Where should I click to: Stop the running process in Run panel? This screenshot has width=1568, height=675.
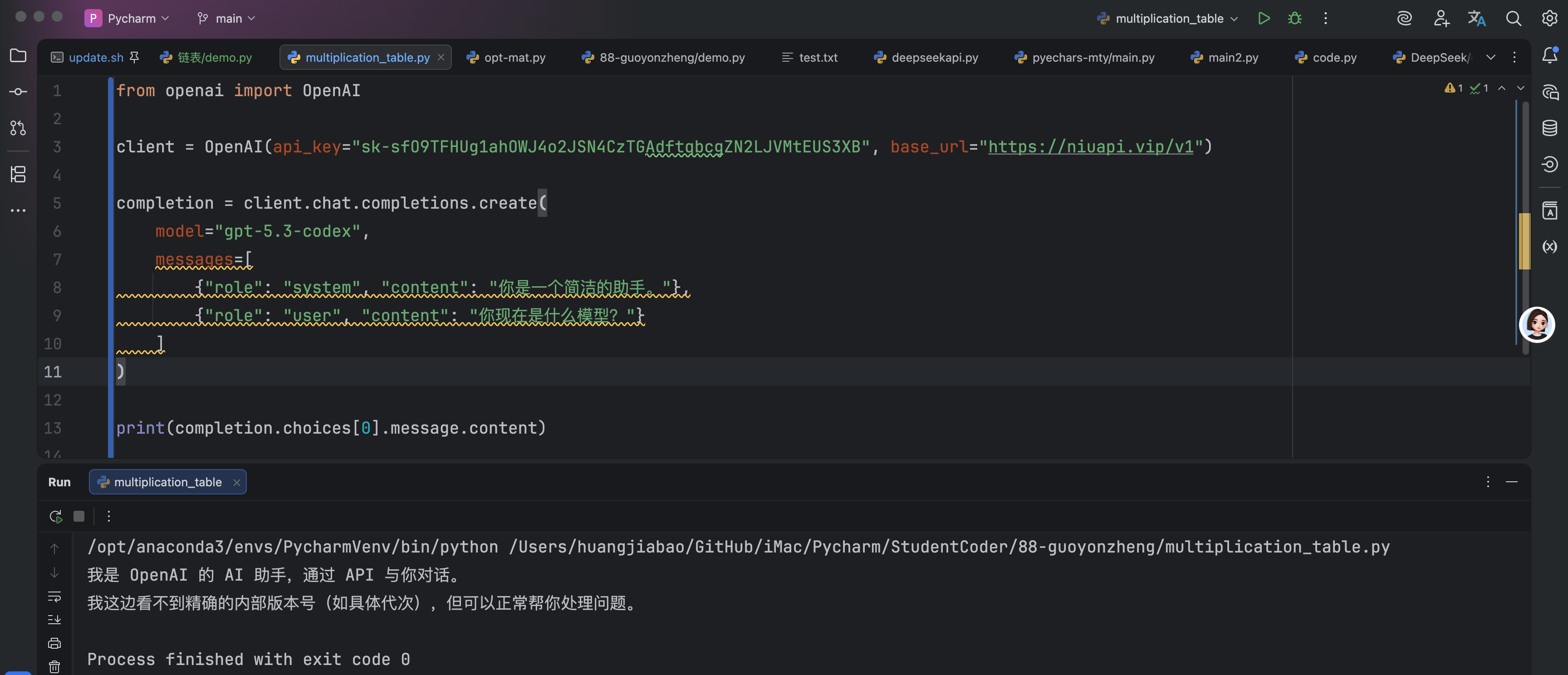[78, 516]
